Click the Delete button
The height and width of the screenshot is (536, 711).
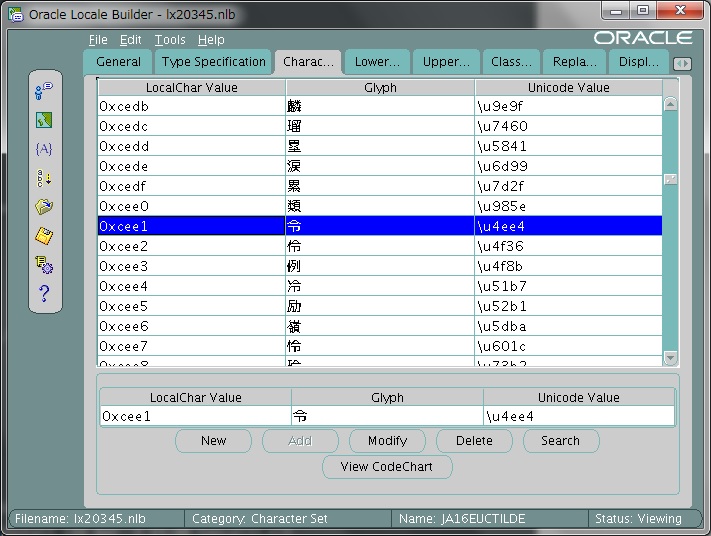[x=474, y=441]
